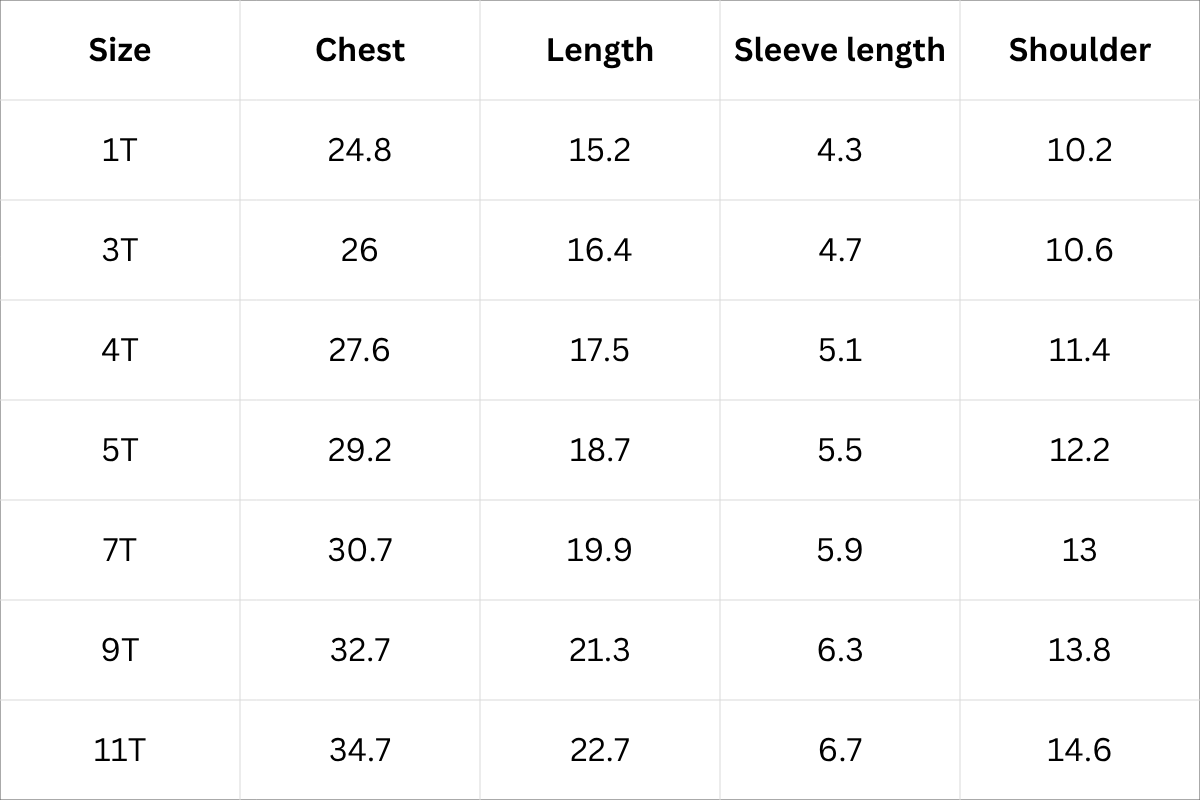Click the 7T size cell
1200x800 pixels.
coord(120,550)
